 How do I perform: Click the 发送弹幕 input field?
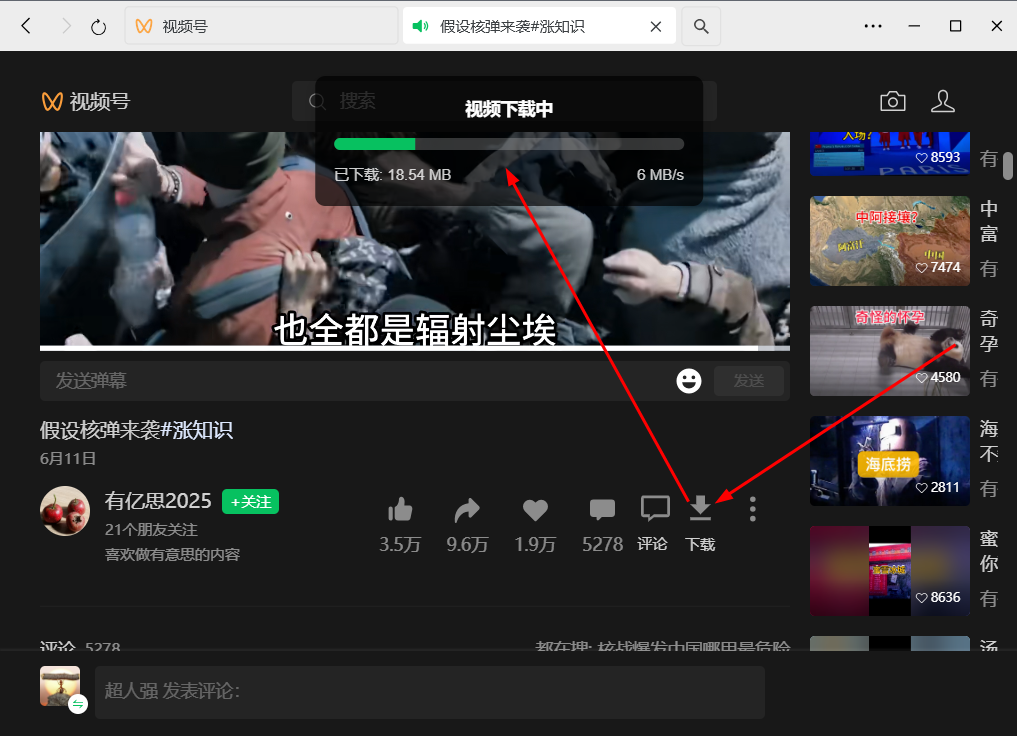click(350, 381)
